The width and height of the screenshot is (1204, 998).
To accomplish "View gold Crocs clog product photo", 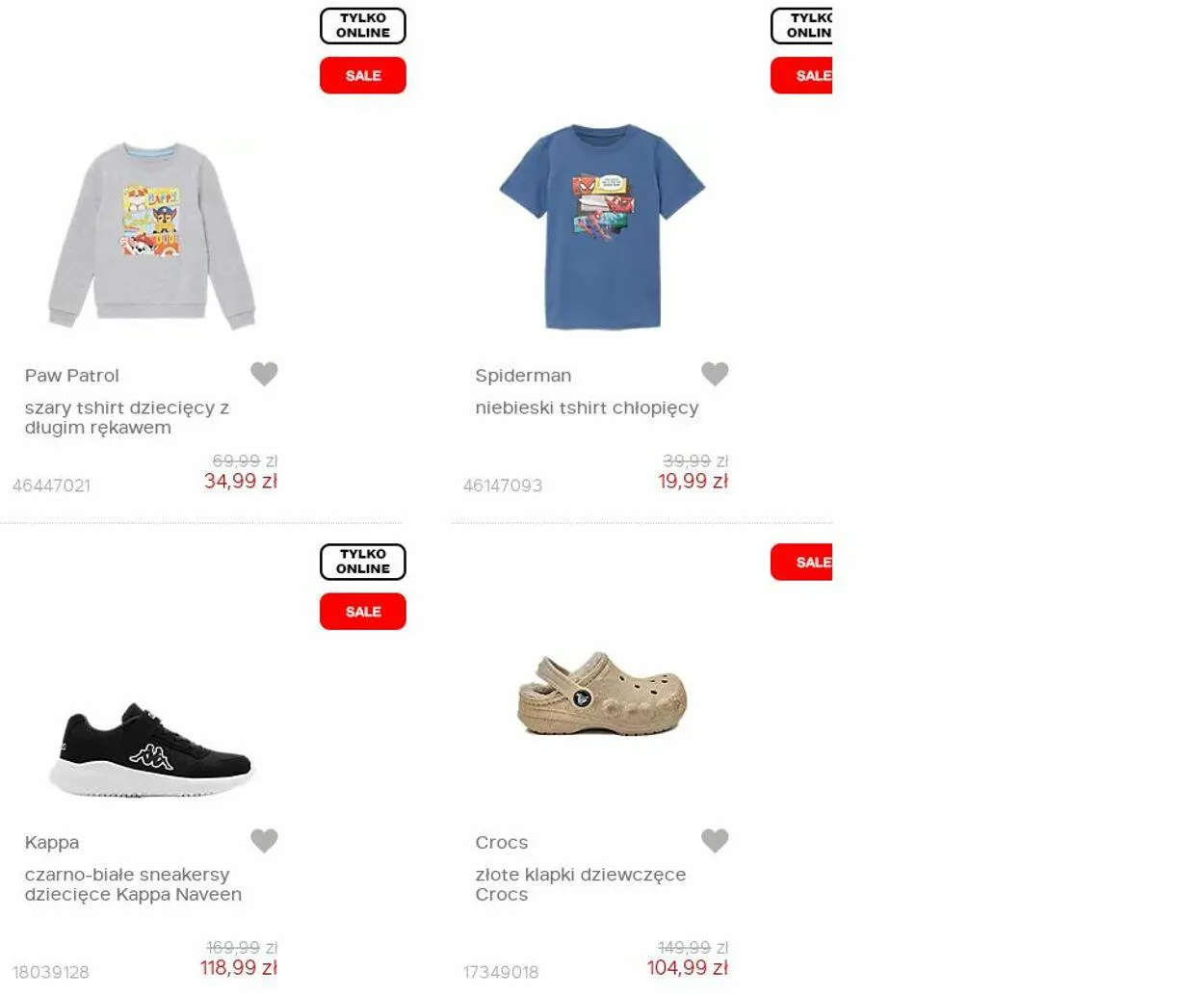I will [602, 694].
